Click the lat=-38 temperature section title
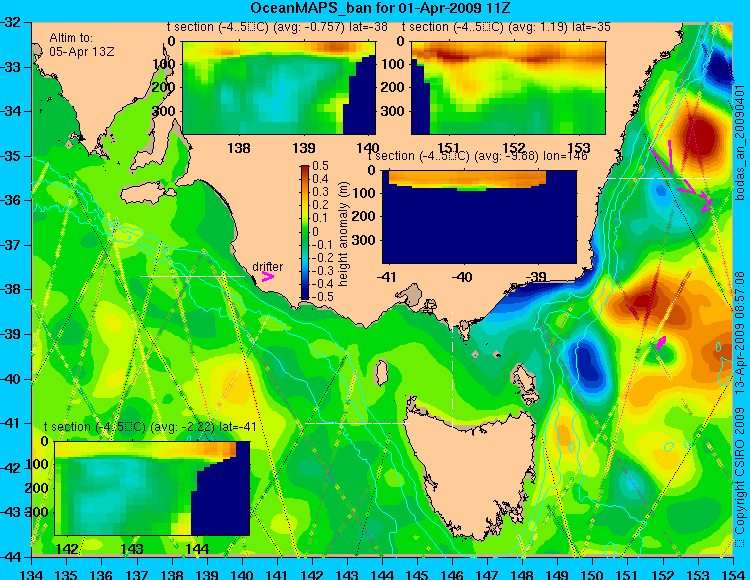Screen dimensions: 750x580 [x=277, y=27]
